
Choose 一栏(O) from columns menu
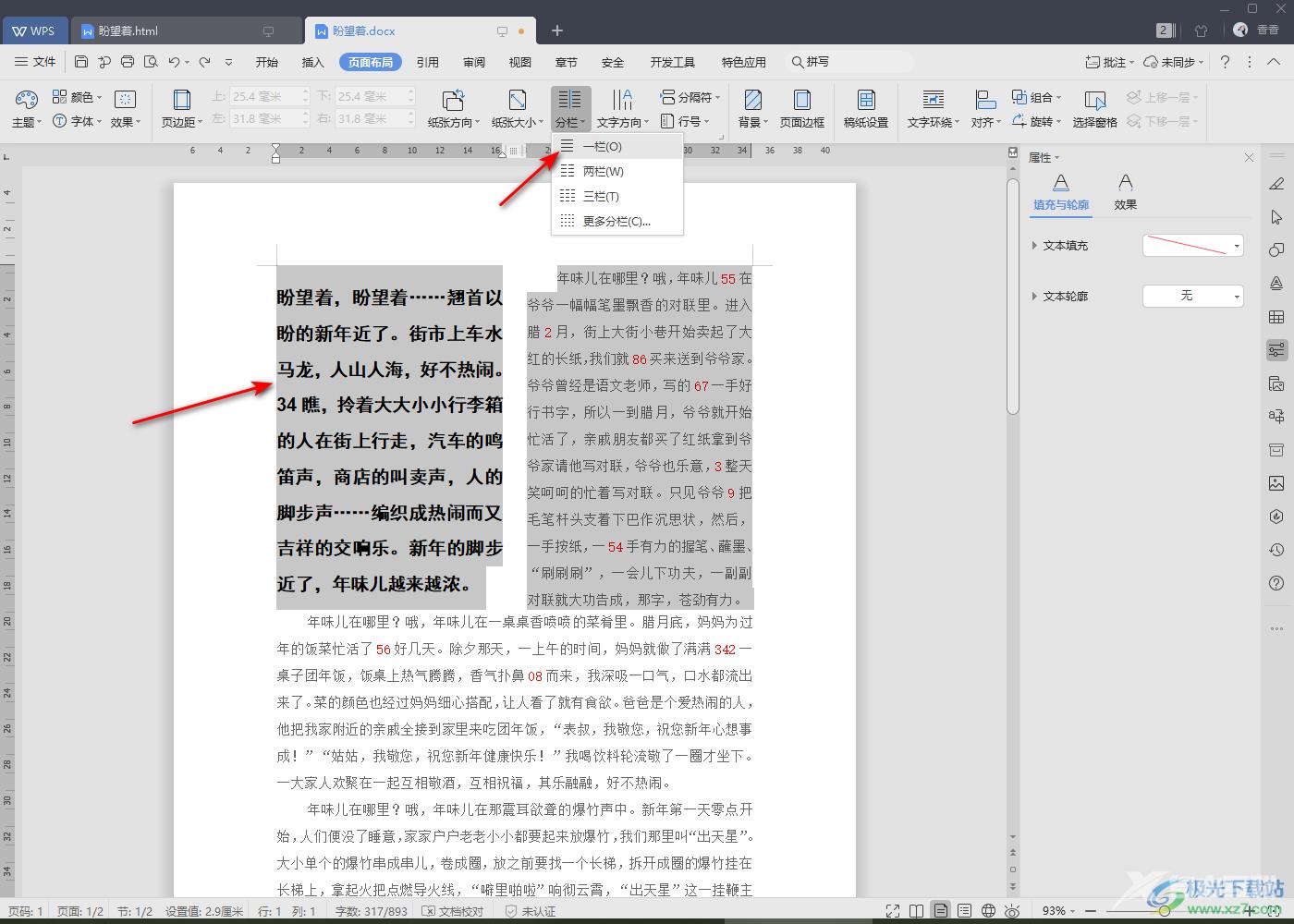click(617, 146)
